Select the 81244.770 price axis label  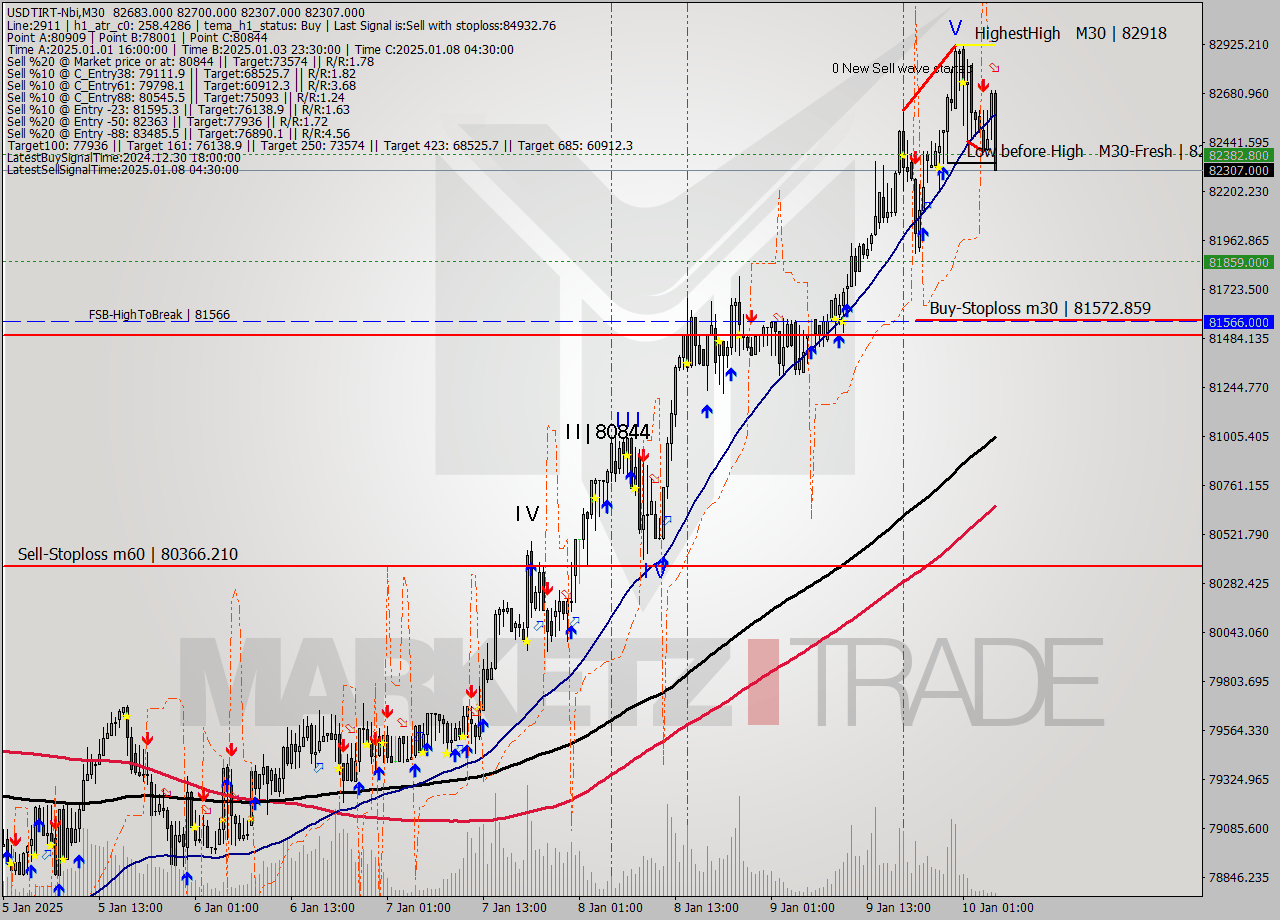coord(1239,388)
